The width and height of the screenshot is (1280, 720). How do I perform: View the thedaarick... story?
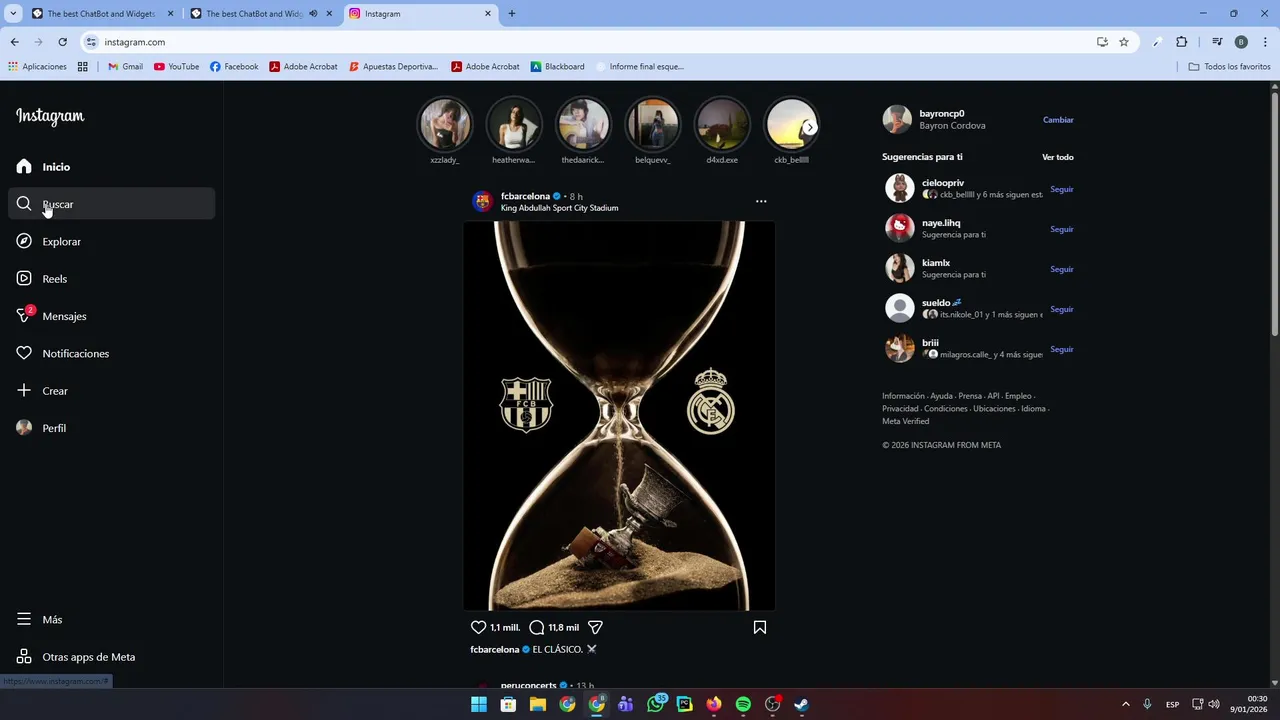coord(583,125)
